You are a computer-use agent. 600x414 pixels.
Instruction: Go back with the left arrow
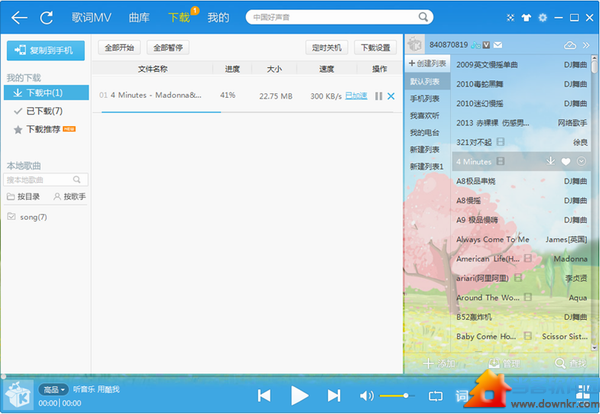(19, 18)
